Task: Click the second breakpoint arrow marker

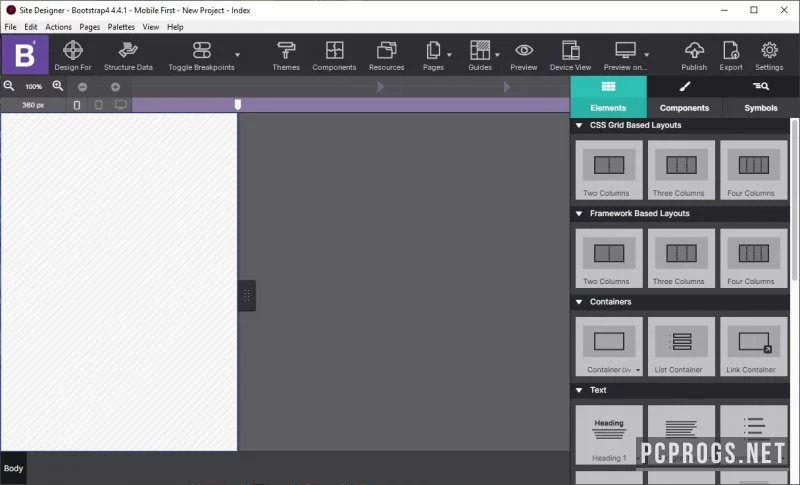Action: coord(507,87)
